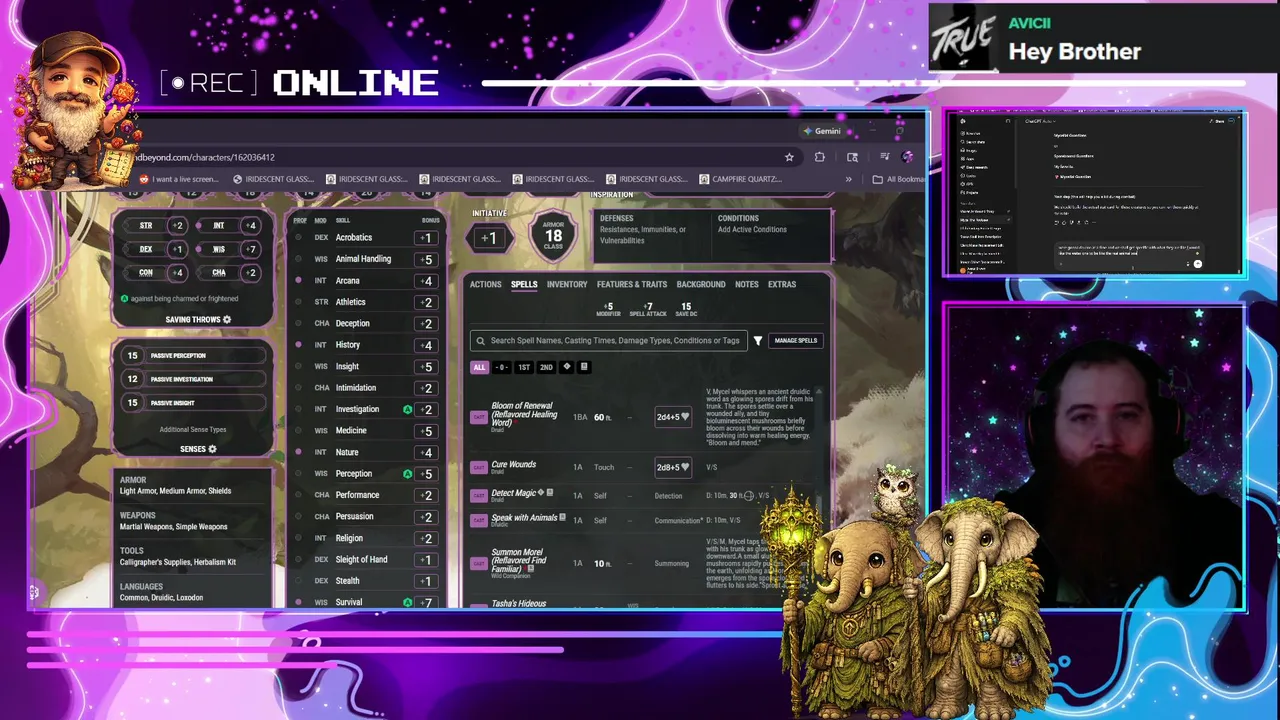Click Perception advantage icon
The height and width of the screenshot is (720, 1280).
[x=407, y=474]
